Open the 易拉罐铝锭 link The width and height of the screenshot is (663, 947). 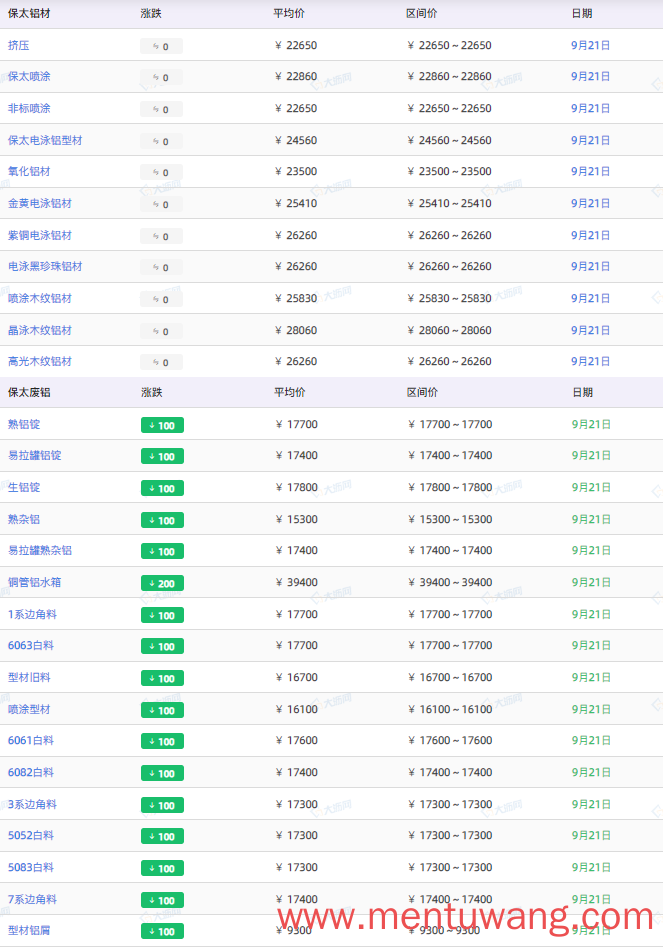pos(34,455)
